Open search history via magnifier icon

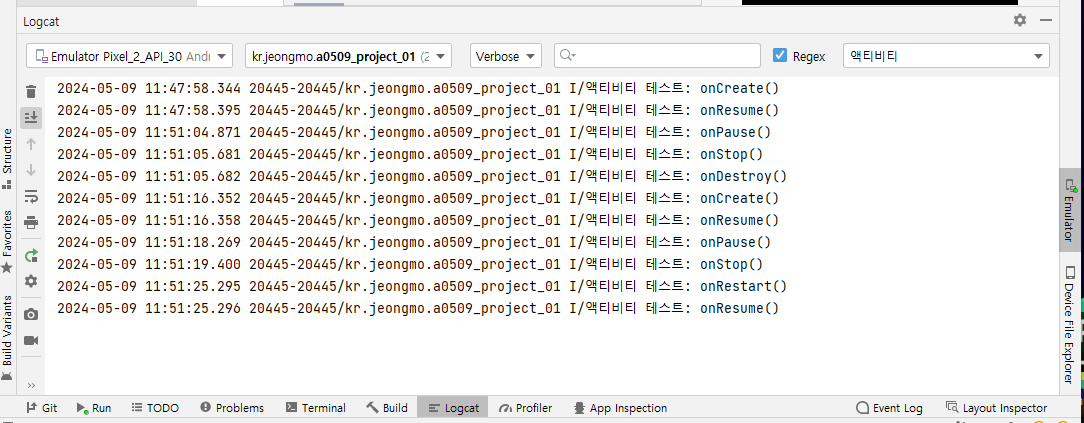567,56
